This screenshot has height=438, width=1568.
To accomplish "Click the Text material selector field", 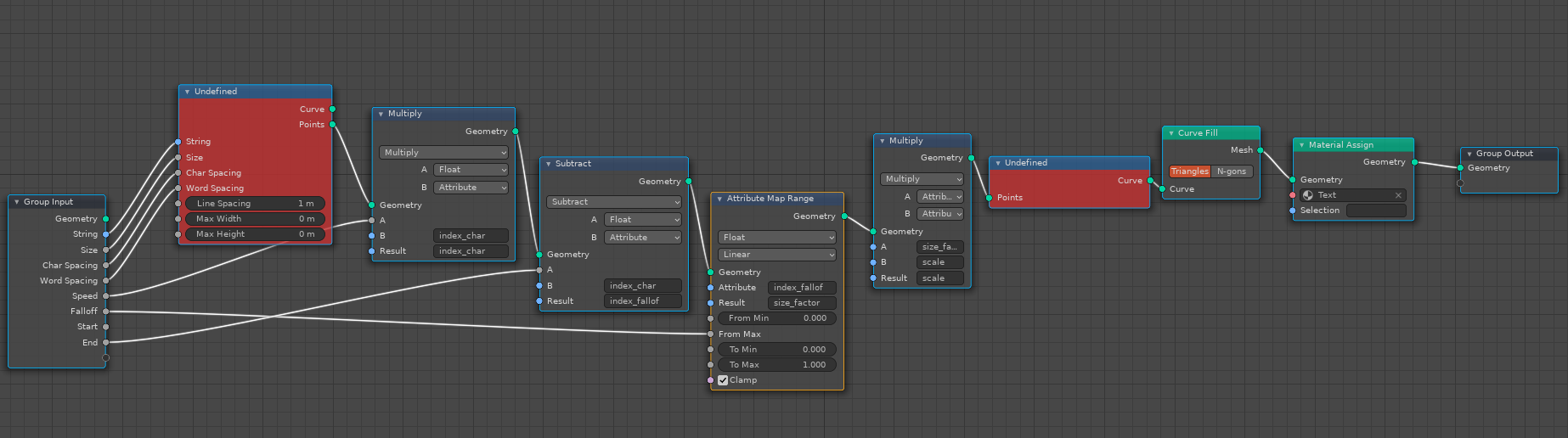I will click(1353, 195).
